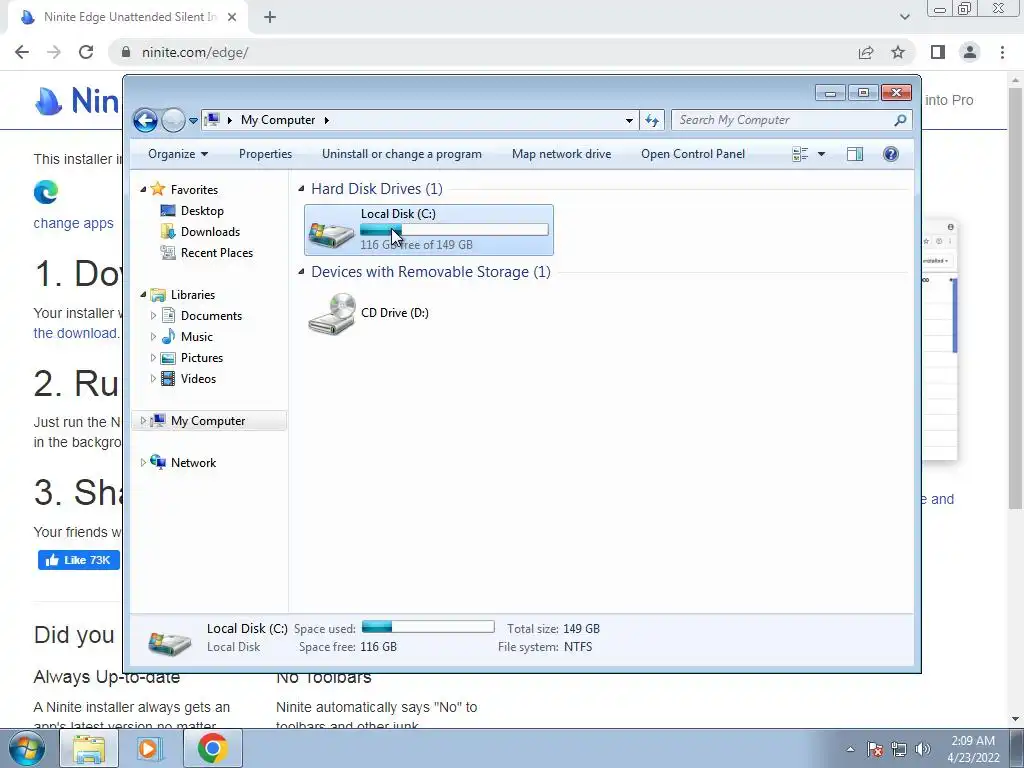Image resolution: width=1024 pixels, height=768 pixels.
Task: Open the Chrome side panel icon
Action: click(938, 52)
